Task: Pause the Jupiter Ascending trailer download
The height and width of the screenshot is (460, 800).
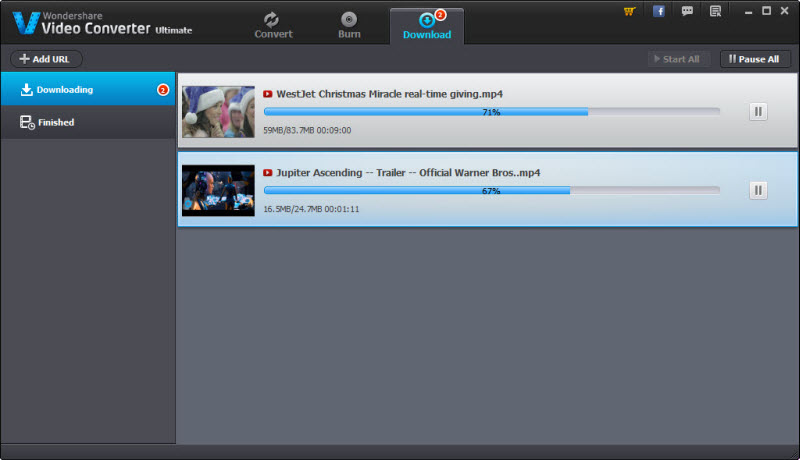Action: click(x=758, y=191)
